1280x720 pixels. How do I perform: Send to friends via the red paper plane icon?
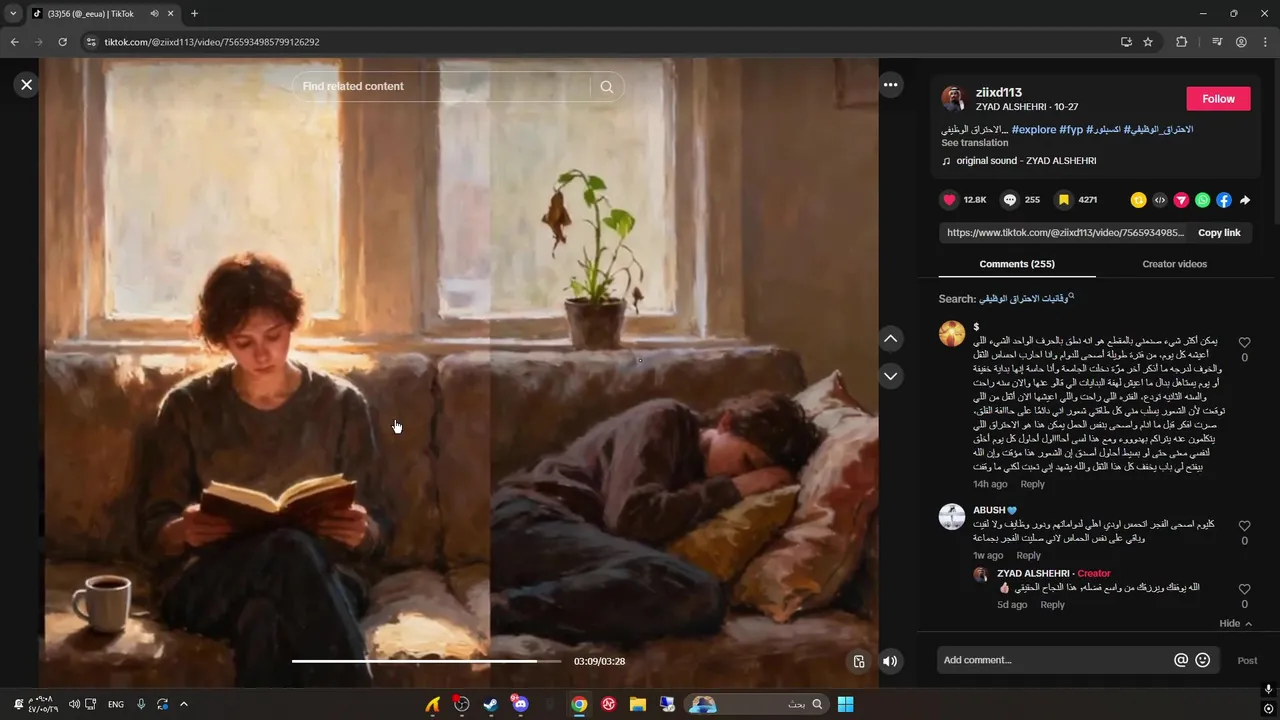point(1181,200)
